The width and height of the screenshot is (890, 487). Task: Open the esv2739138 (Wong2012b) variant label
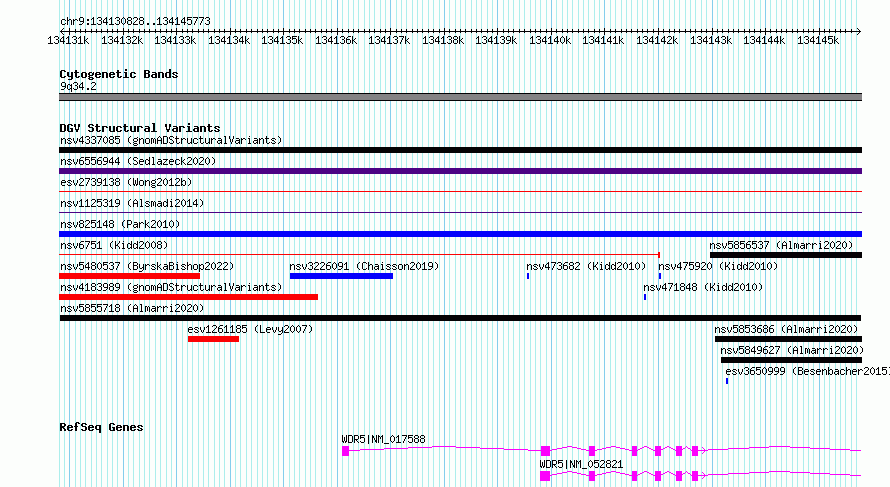tap(126, 182)
